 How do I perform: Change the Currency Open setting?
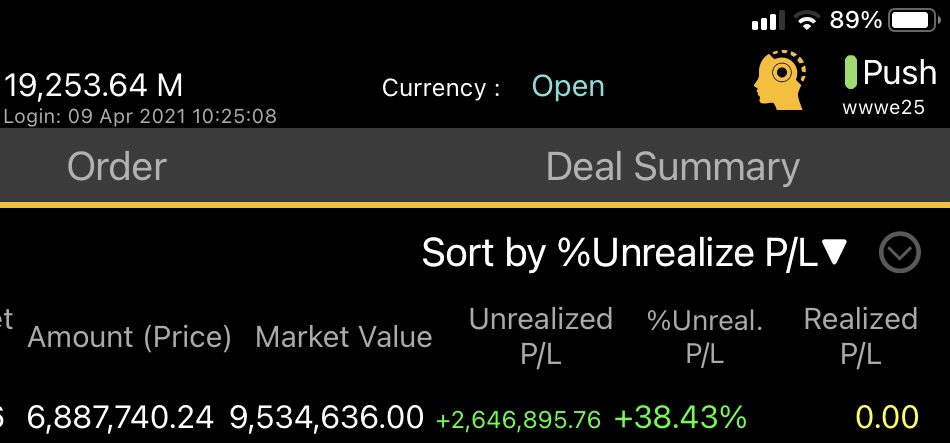tap(568, 87)
